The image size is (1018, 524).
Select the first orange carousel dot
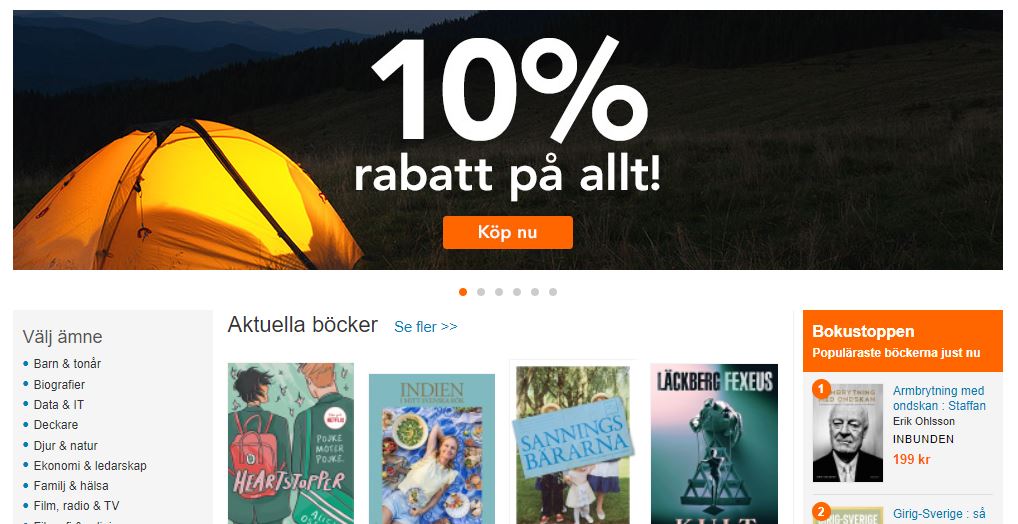pos(463,292)
